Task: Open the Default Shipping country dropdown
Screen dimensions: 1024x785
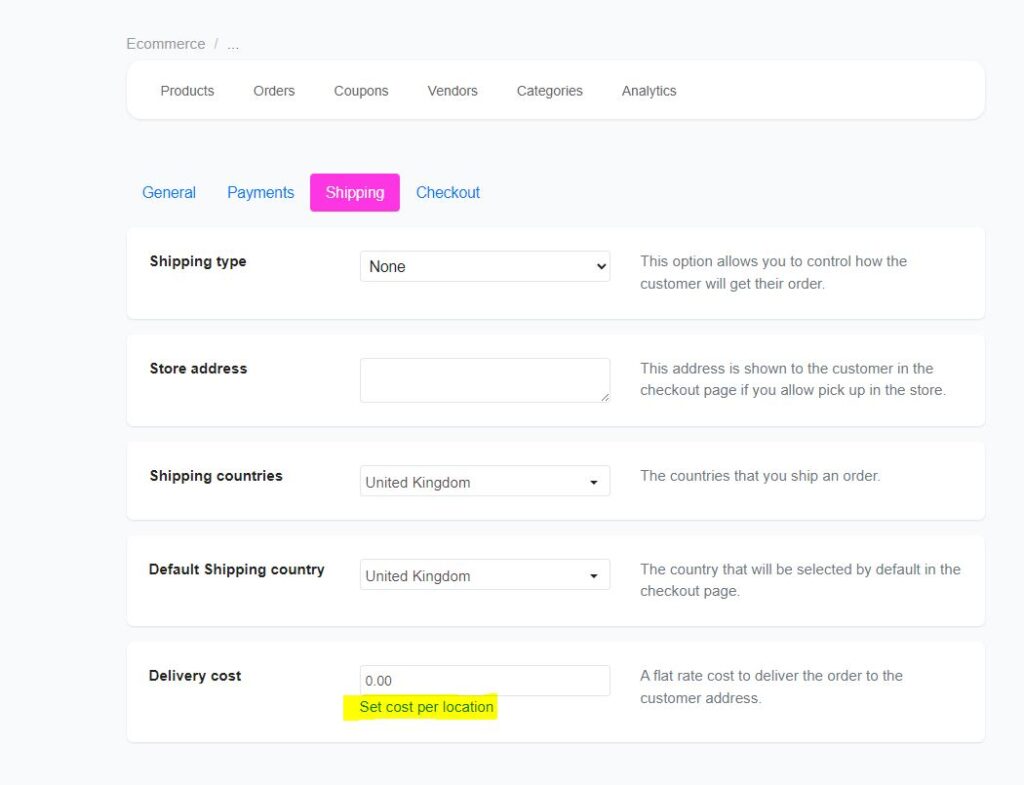Action: [x=485, y=575]
